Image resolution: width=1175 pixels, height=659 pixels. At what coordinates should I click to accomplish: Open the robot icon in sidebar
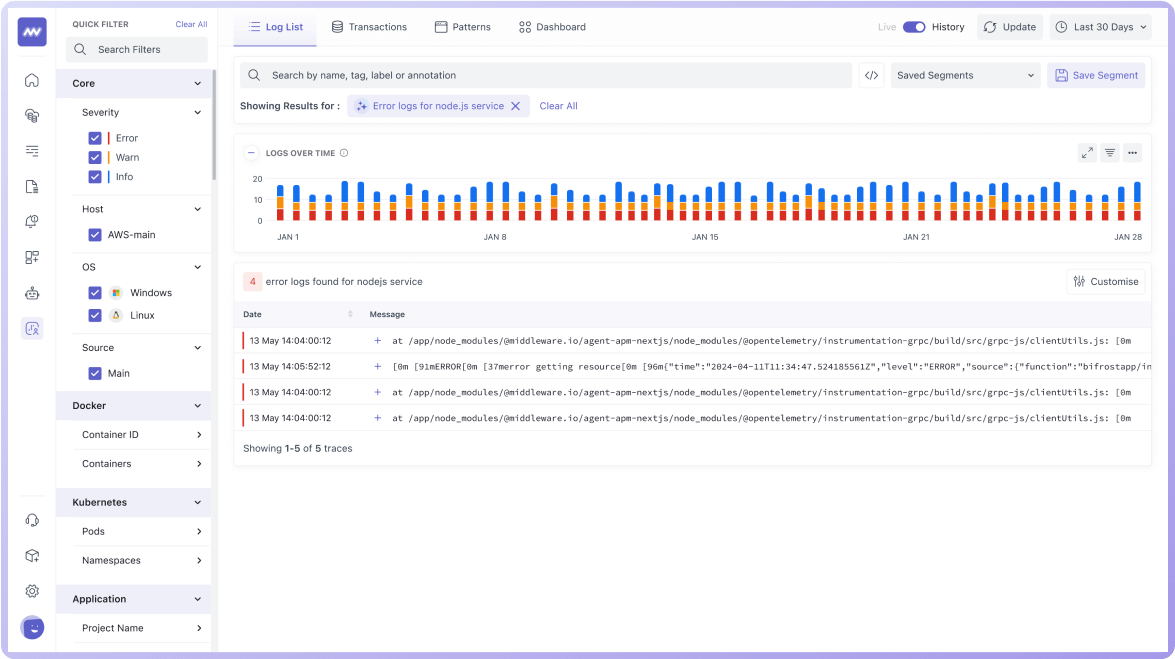pos(32,293)
